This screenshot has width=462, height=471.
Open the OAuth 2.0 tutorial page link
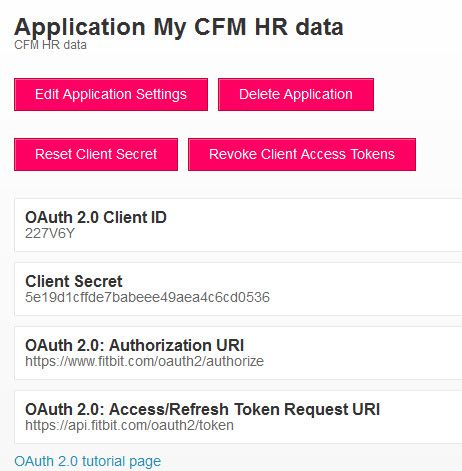point(88,461)
